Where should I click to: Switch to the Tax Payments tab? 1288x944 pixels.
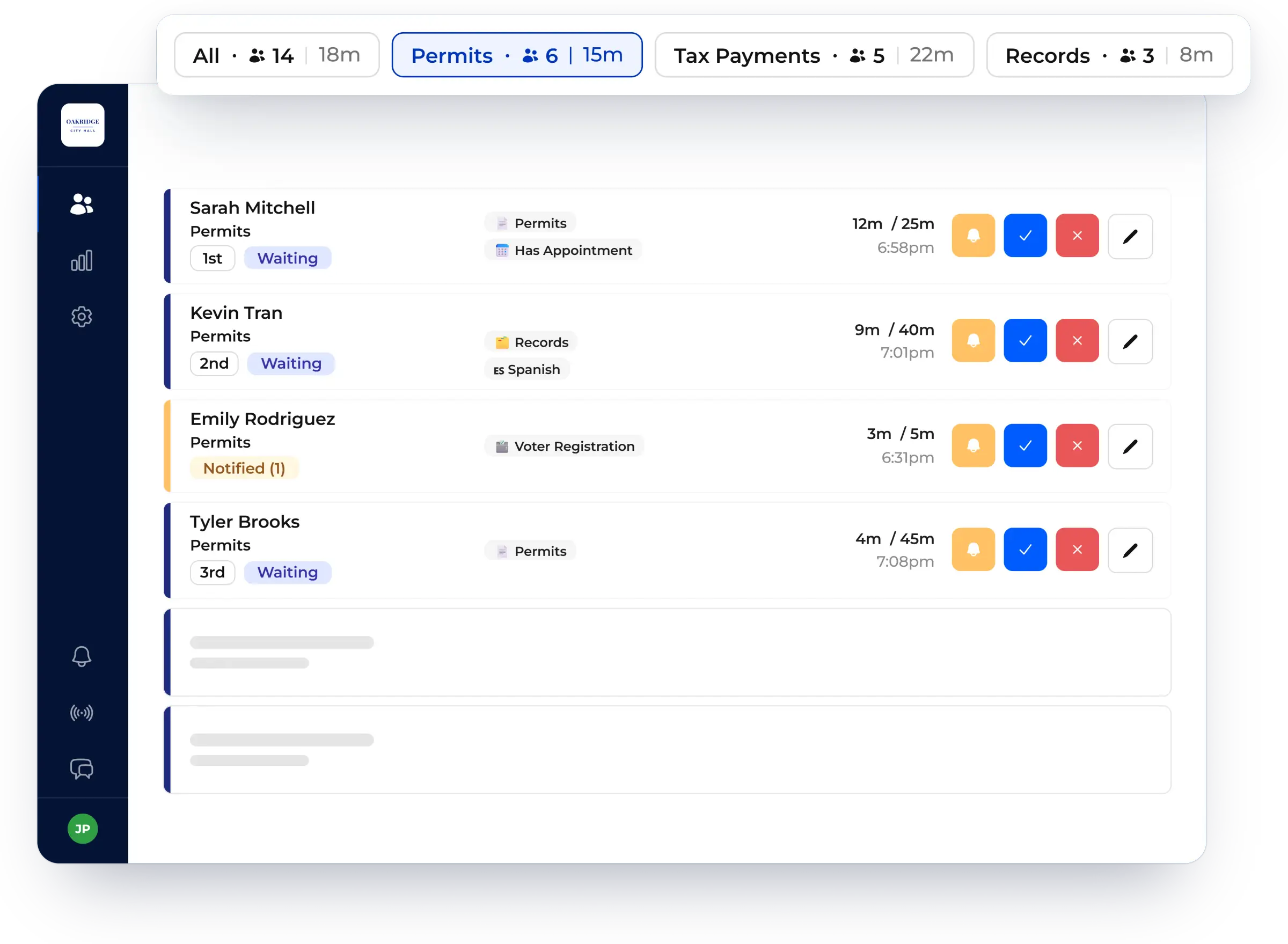point(814,55)
